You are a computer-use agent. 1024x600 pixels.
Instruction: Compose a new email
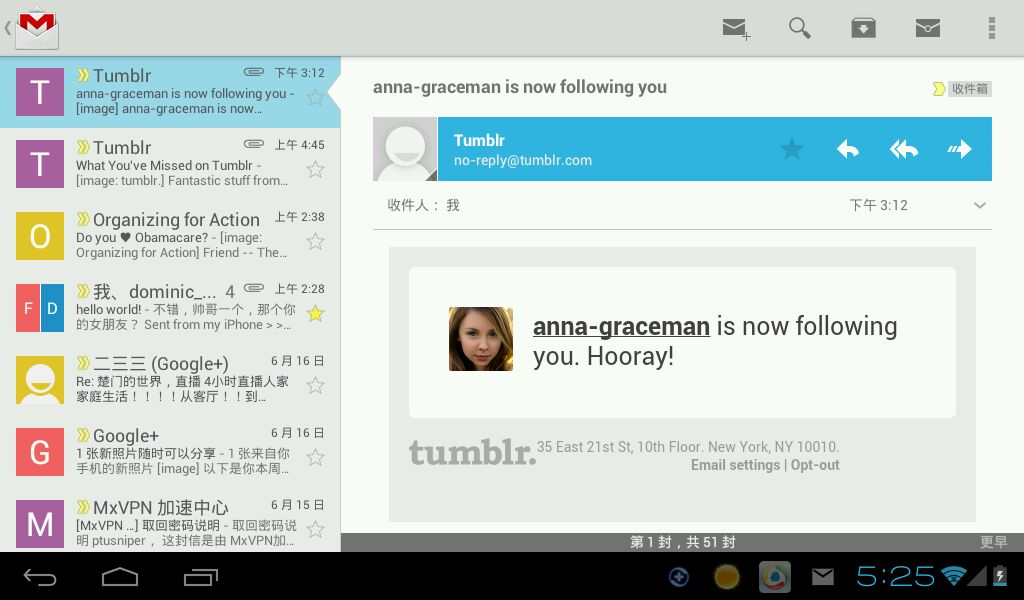[736, 29]
